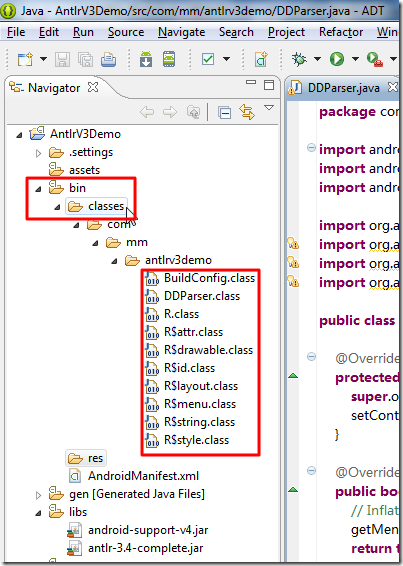This screenshot has height=566, width=403.
Task: Click the Save toolbar icon
Action: pos(62,59)
